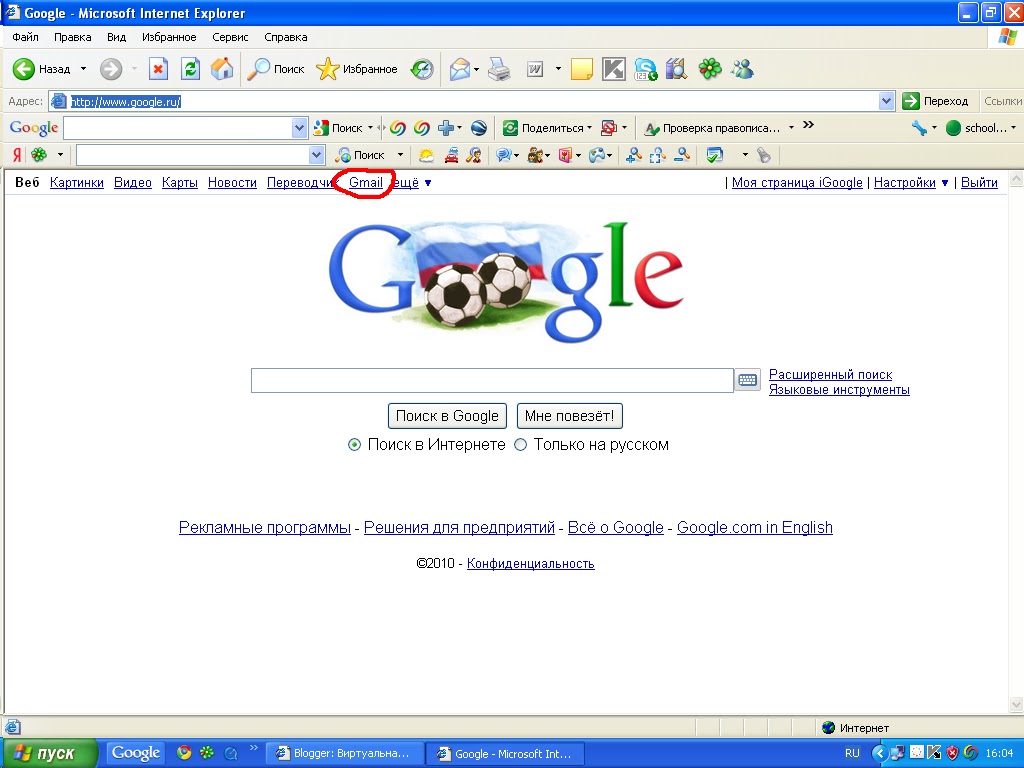
Task: Click the flashlight highlight icon in Yandex toolbar
Action: [x=763, y=155]
